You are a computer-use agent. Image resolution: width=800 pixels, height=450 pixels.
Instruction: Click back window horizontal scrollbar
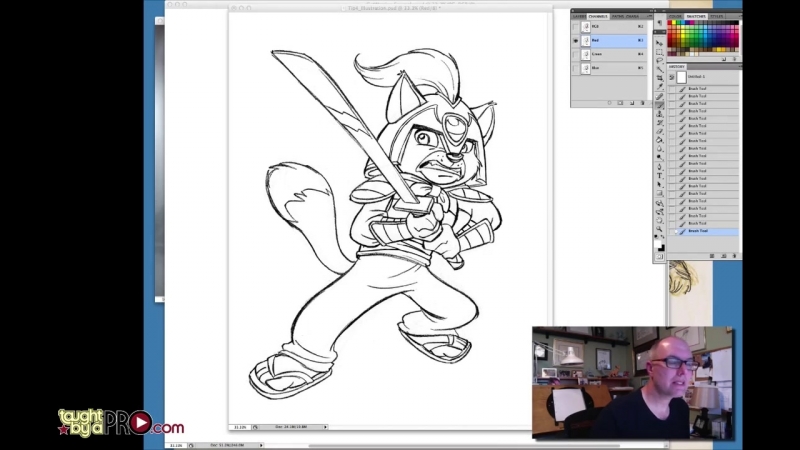pos(464,446)
